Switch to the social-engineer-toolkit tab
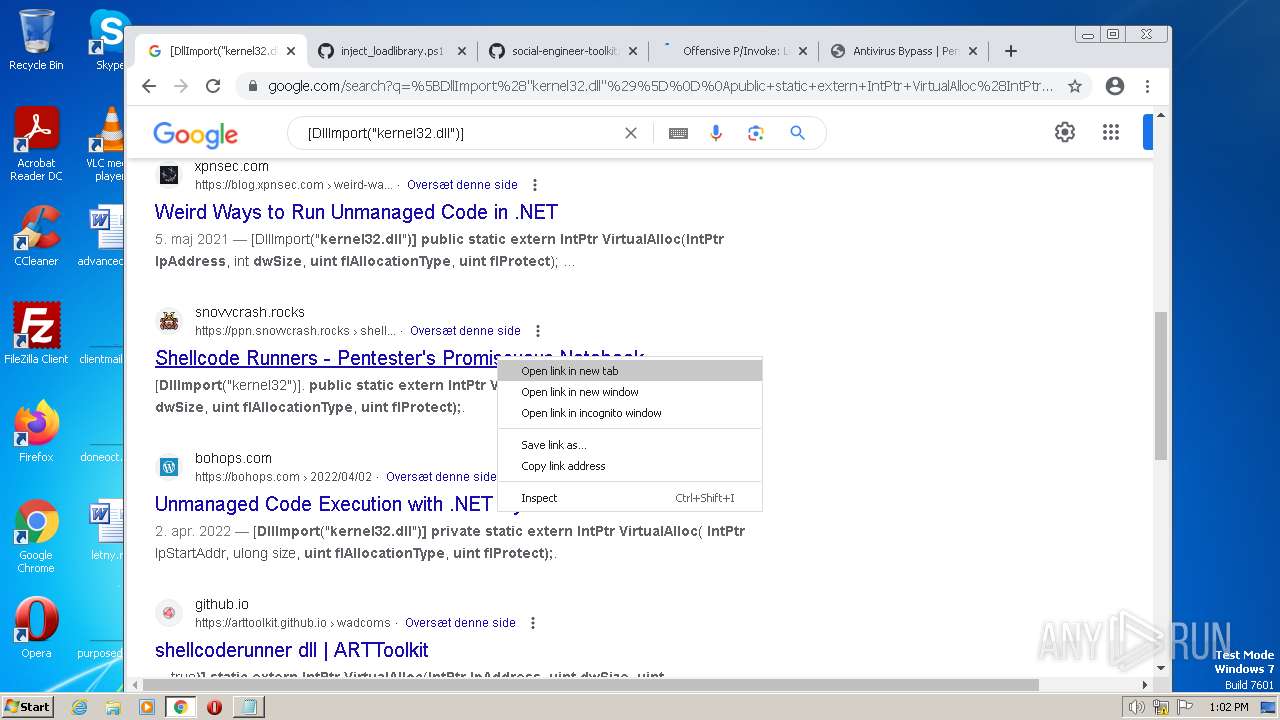 564,51
